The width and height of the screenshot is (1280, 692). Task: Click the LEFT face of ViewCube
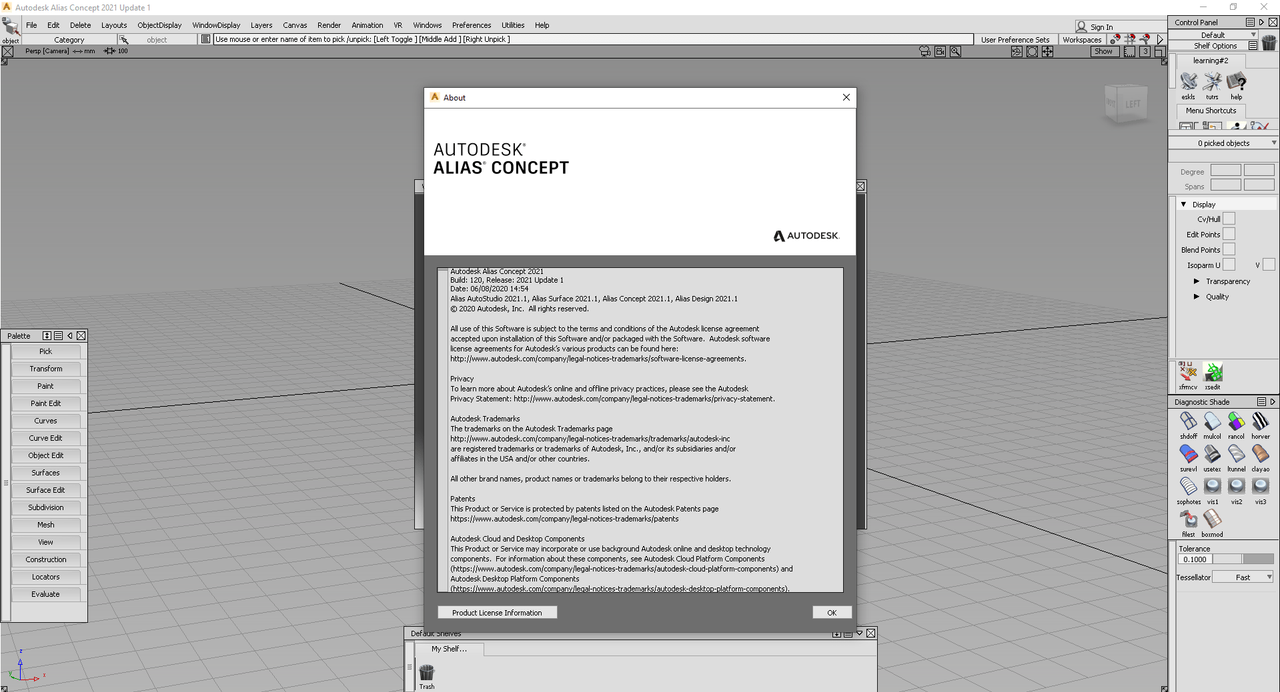1130,104
